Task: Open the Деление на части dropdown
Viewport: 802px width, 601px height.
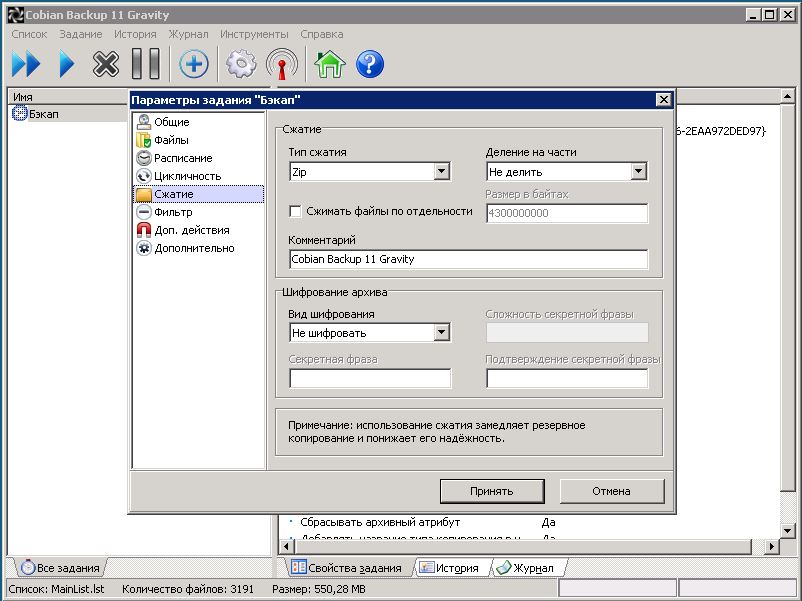Action: pyautogui.click(x=638, y=171)
